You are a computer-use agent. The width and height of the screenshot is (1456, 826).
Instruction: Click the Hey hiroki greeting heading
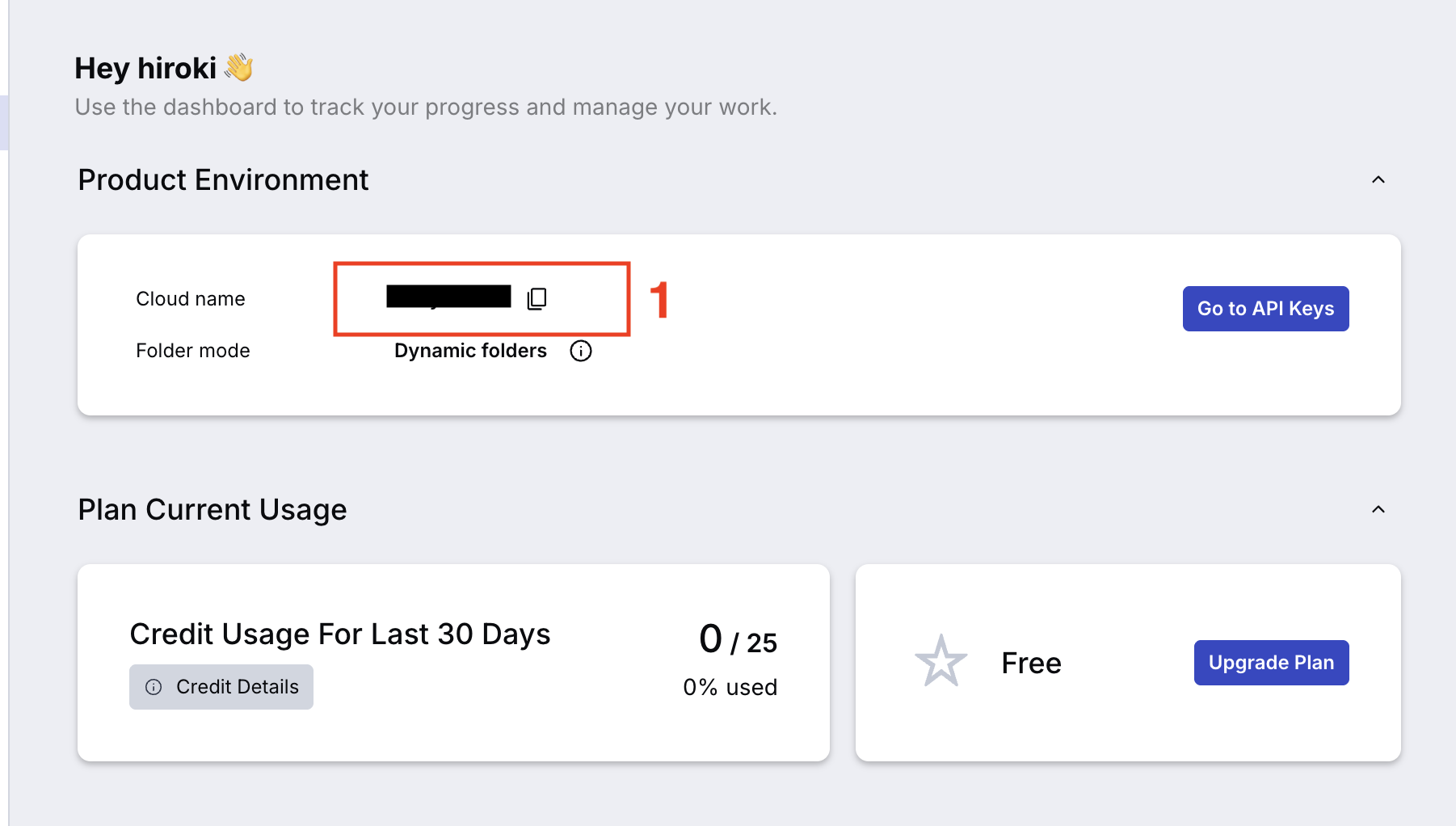pyautogui.click(x=145, y=69)
